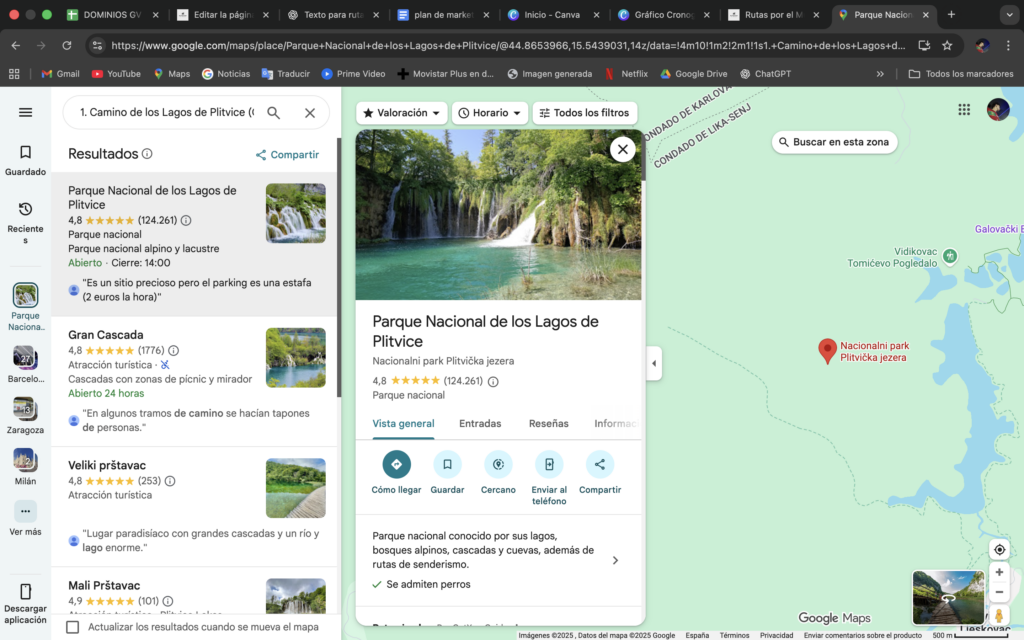Screen dimensions: 1024x640
Task: Click the Cómo llegar directions icon
Action: point(396,464)
